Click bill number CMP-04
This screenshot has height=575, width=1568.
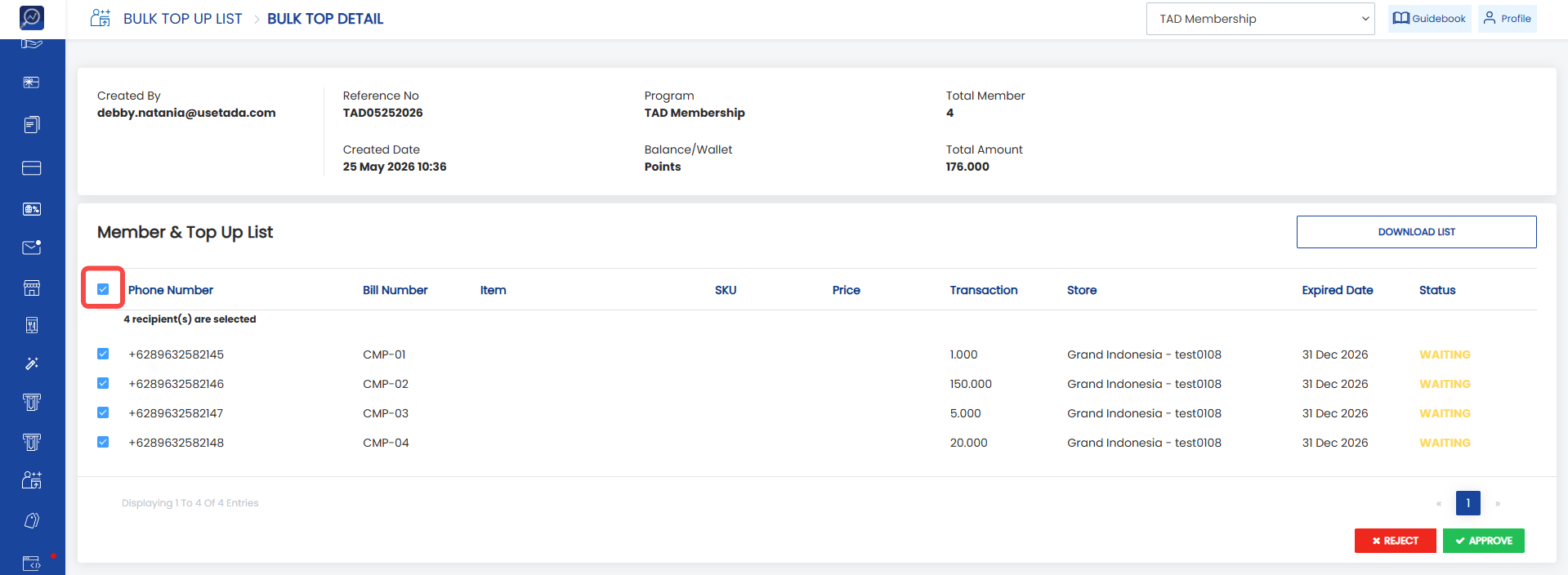[x=386, y=443]
